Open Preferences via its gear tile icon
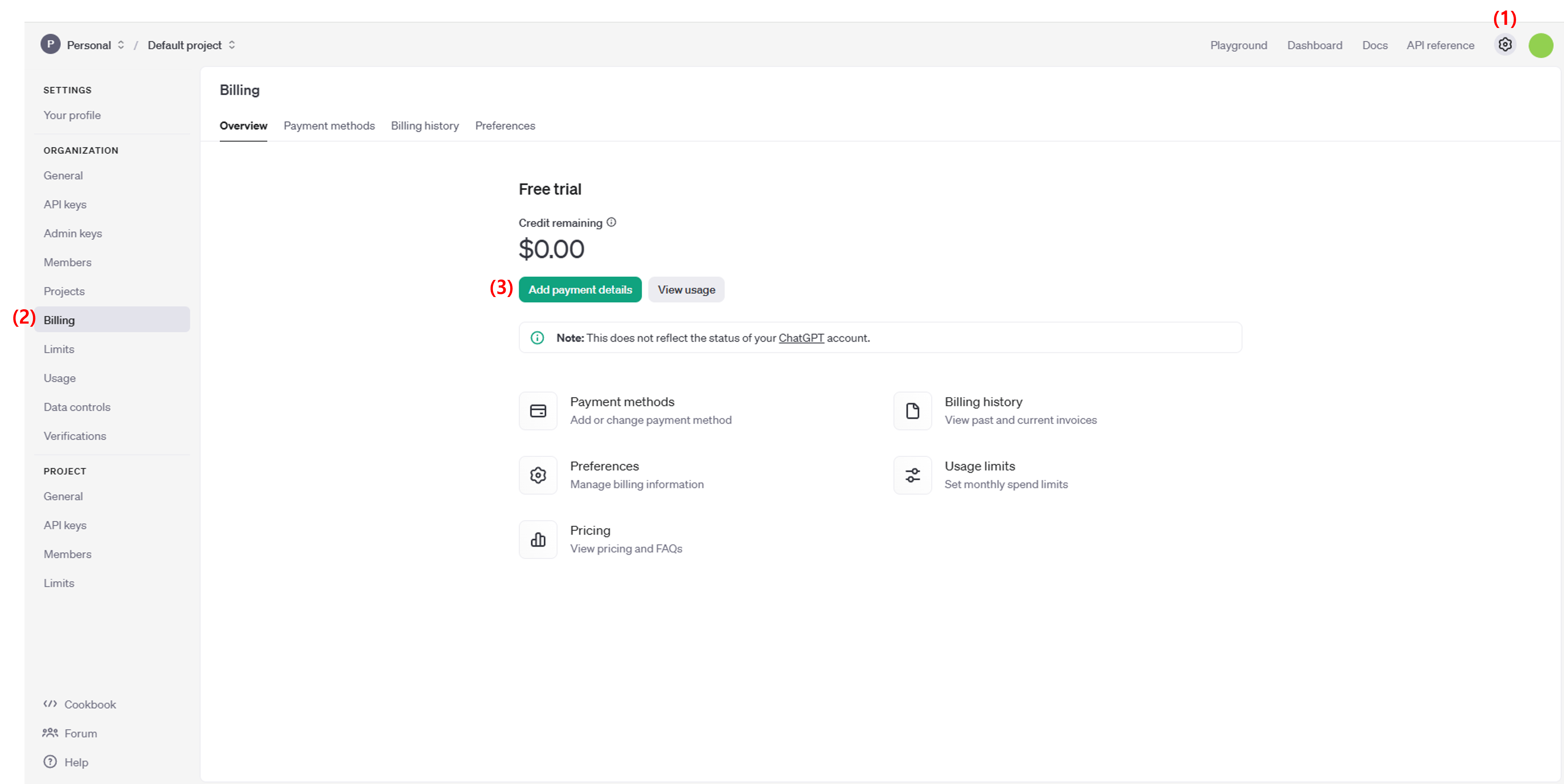 coord(538,475)
